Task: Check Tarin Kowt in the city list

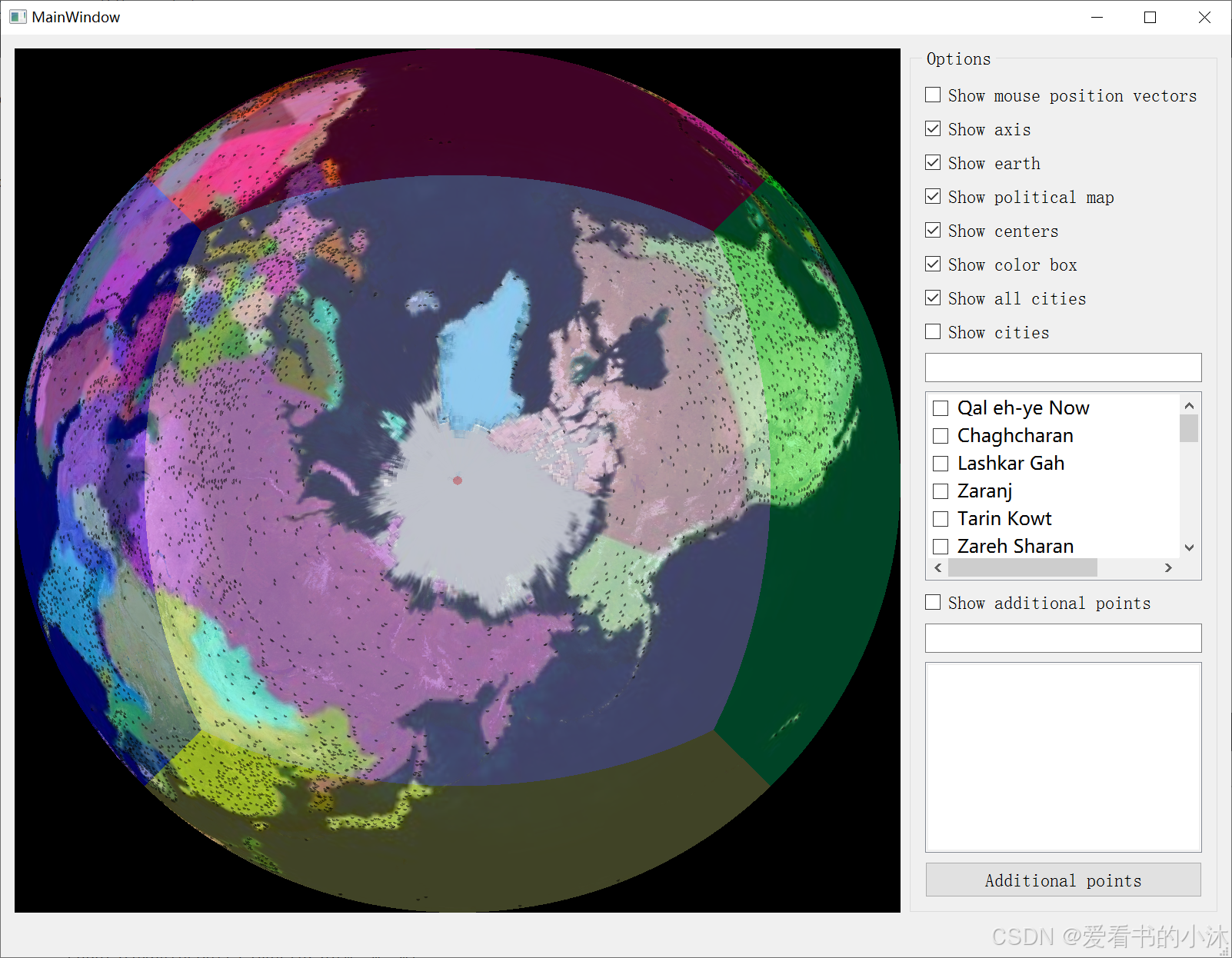Action: [940, 519]
